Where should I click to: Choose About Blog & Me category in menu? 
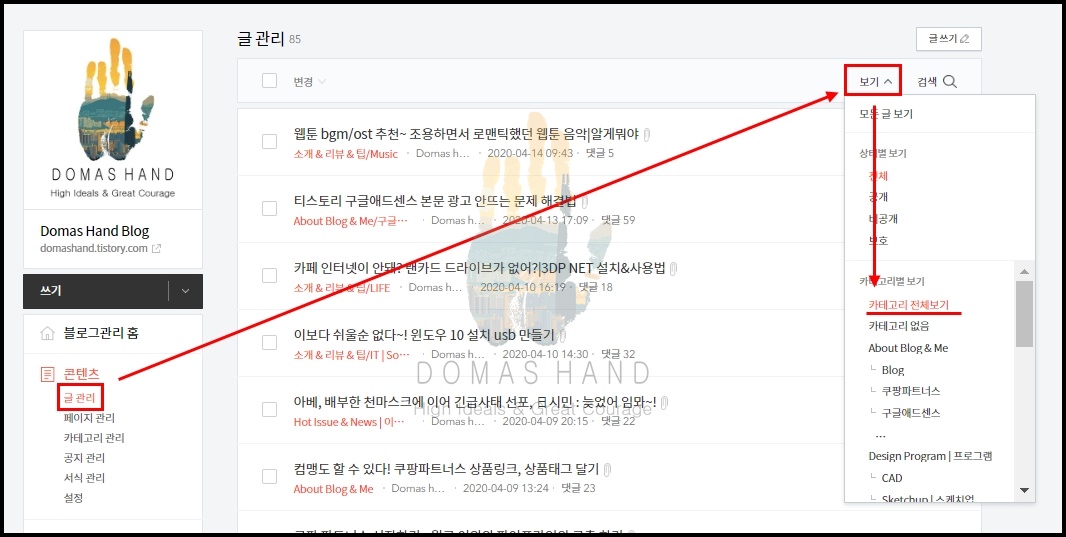click(x=908, y=348)
